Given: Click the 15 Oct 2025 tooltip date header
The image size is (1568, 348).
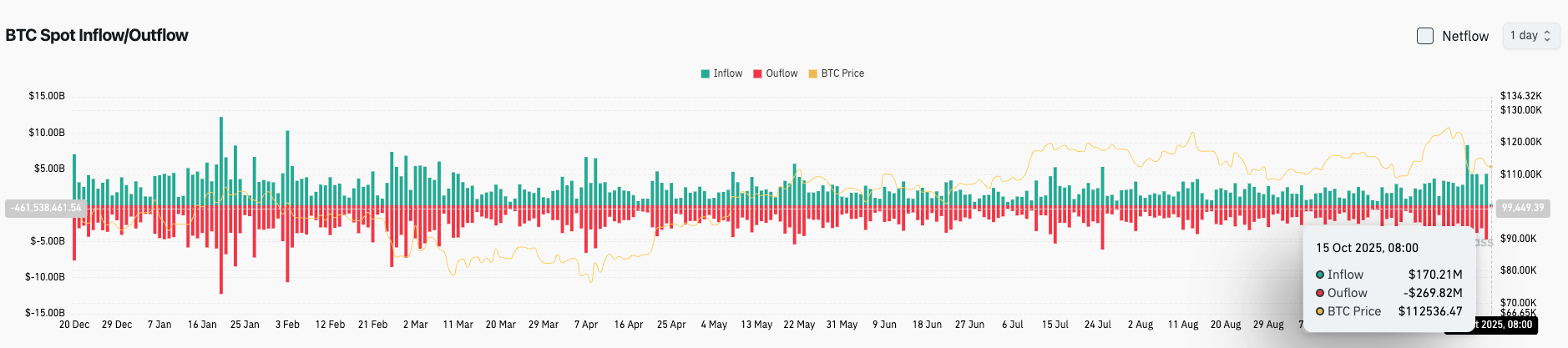Looking at the screenshot, I should click(x=1367, y=248).
